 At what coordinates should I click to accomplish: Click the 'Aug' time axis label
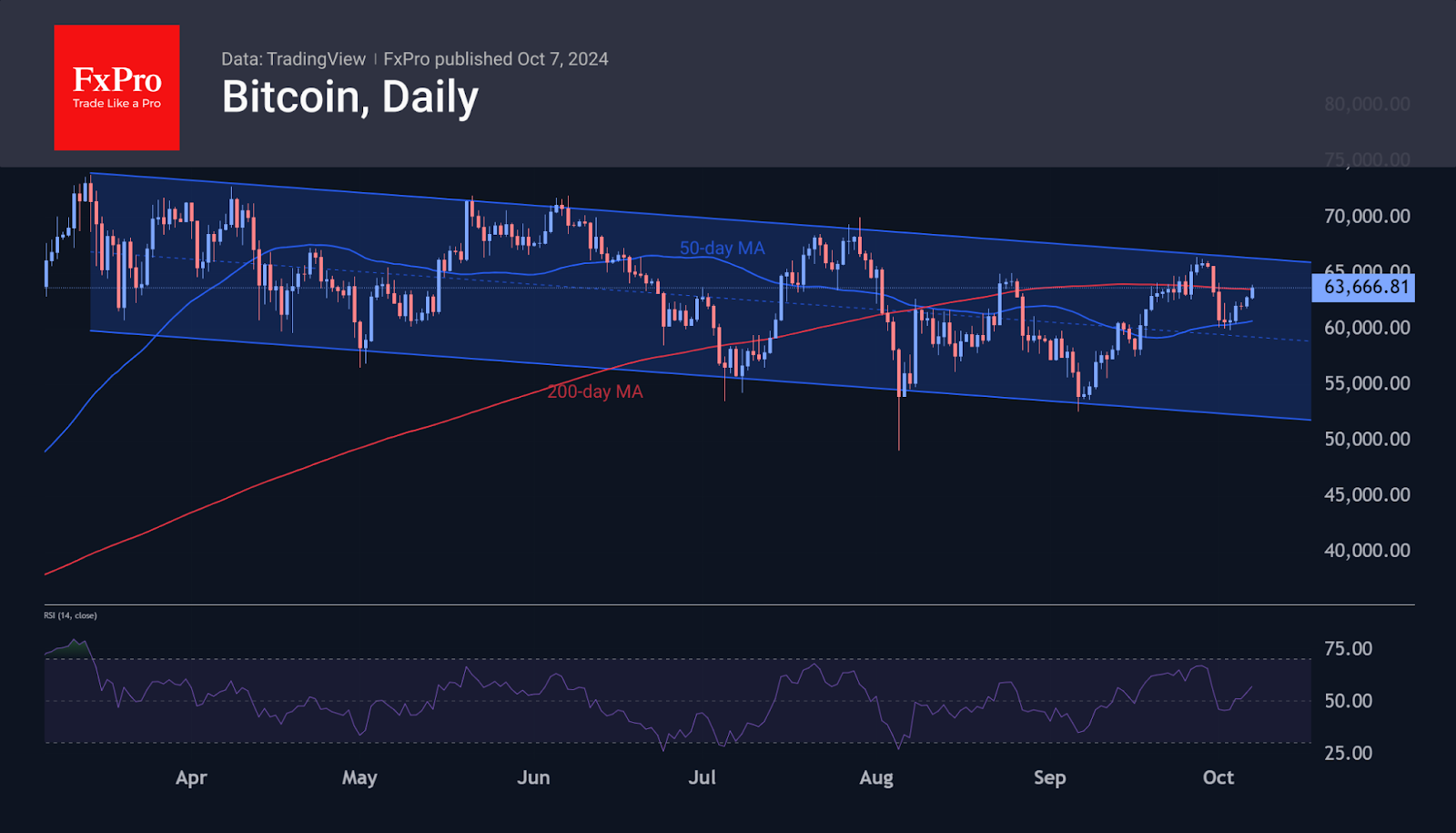876,778
